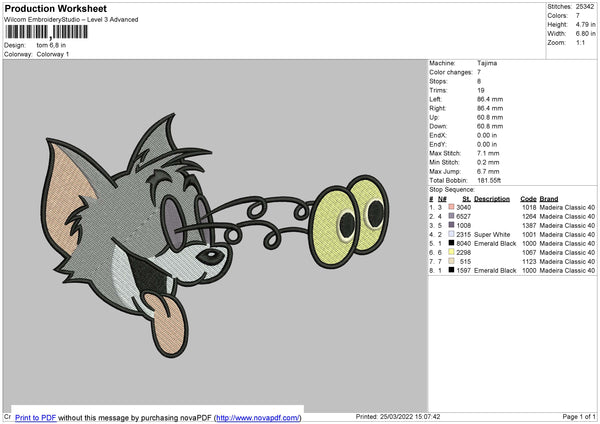600x424 pixels.
Task: Click the Production Worksheet title
Action: [x=55, y=8]
